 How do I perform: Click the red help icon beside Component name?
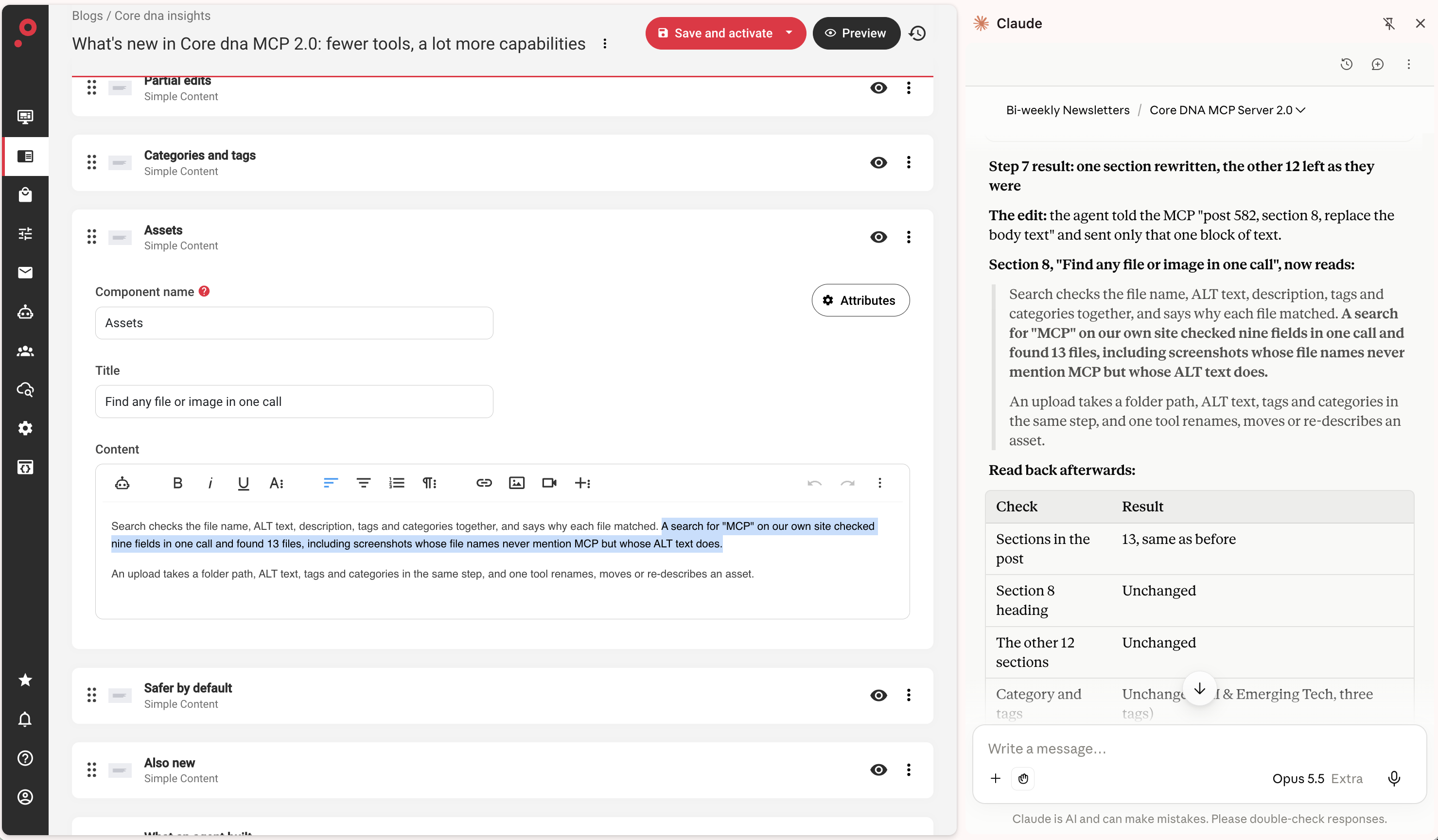(204, 291)
